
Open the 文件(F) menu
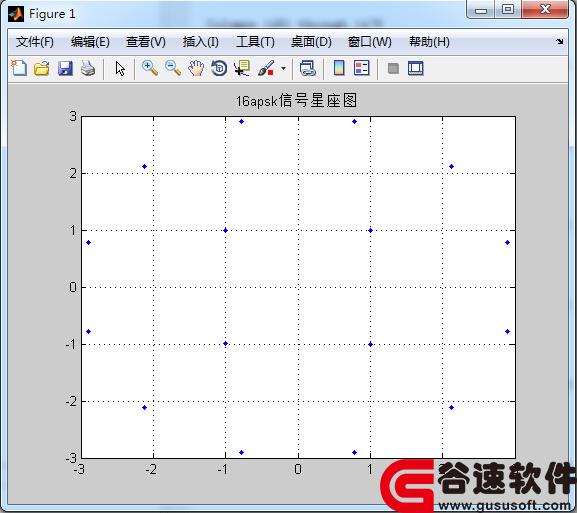tap(35, 42)
